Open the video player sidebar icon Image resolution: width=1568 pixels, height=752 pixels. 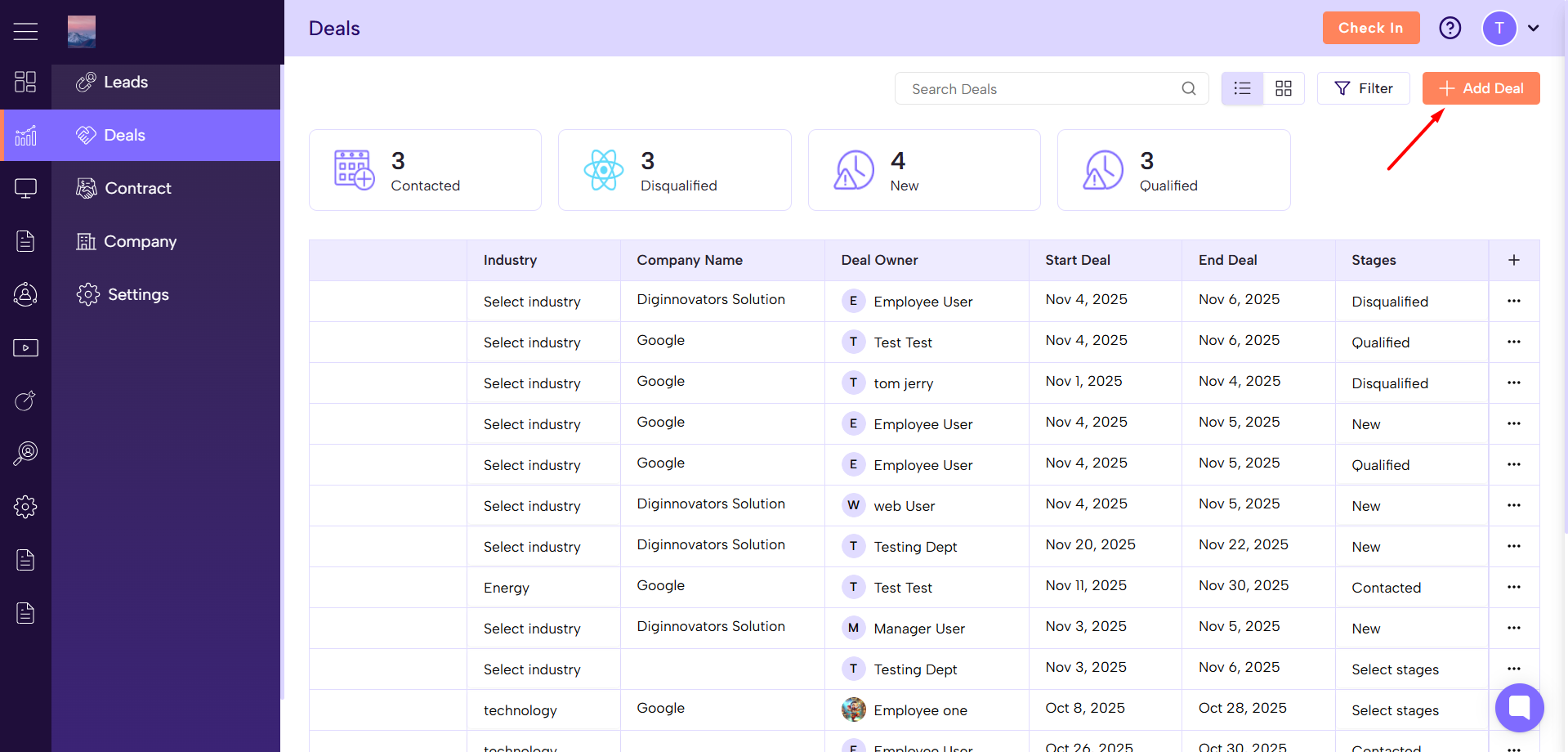[25, 348]
